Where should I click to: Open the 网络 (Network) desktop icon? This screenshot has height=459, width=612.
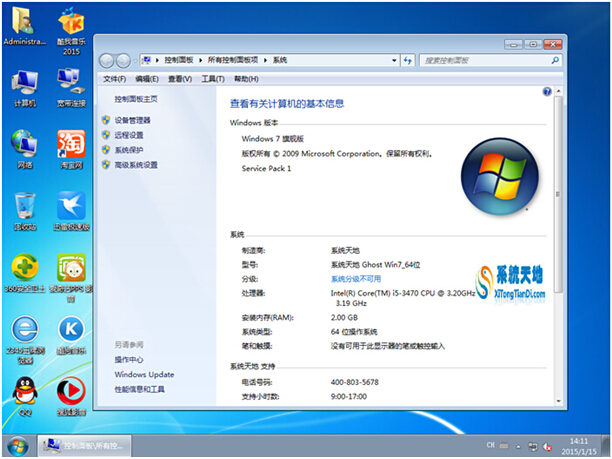(25, 144)
